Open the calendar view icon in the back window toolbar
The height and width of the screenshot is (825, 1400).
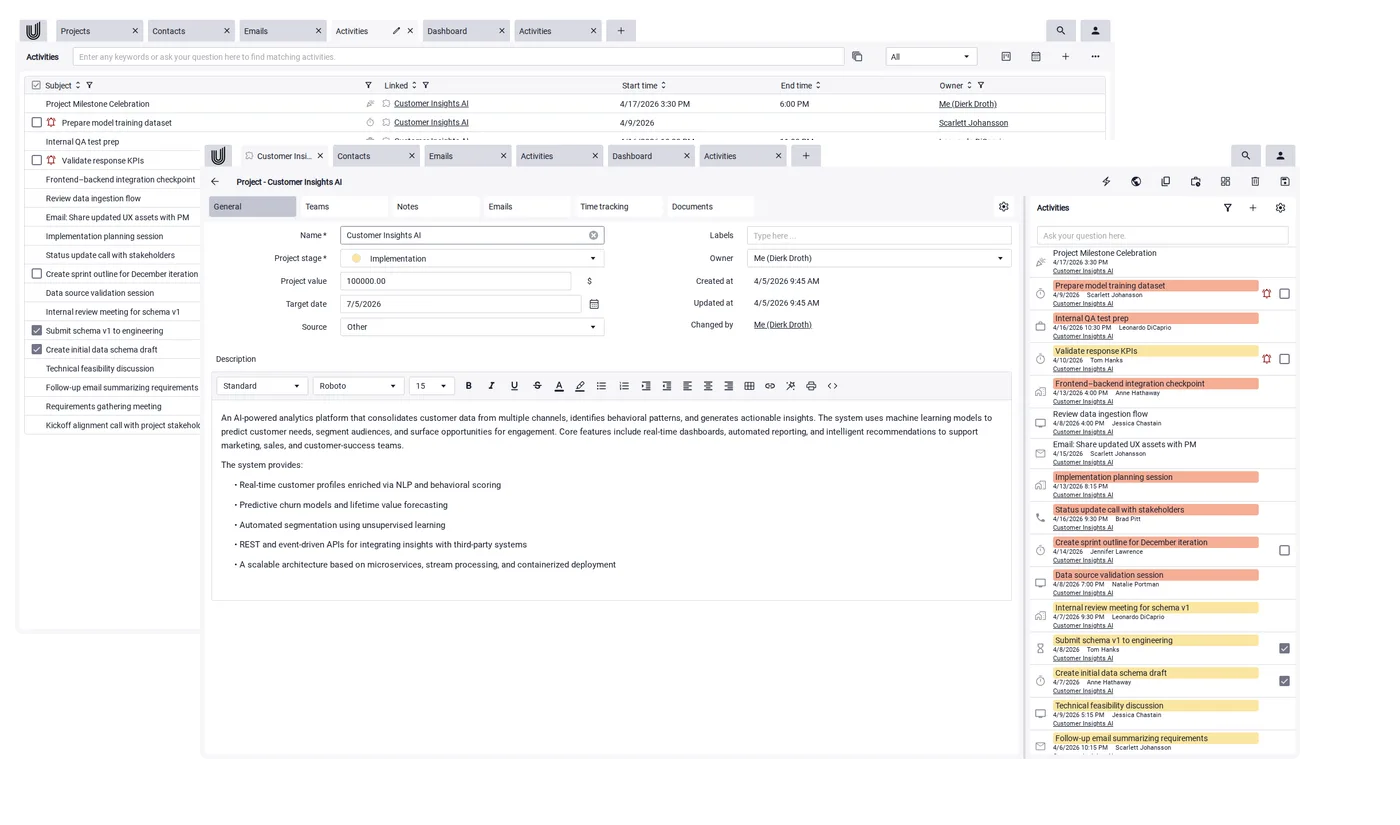(1036, 57)
